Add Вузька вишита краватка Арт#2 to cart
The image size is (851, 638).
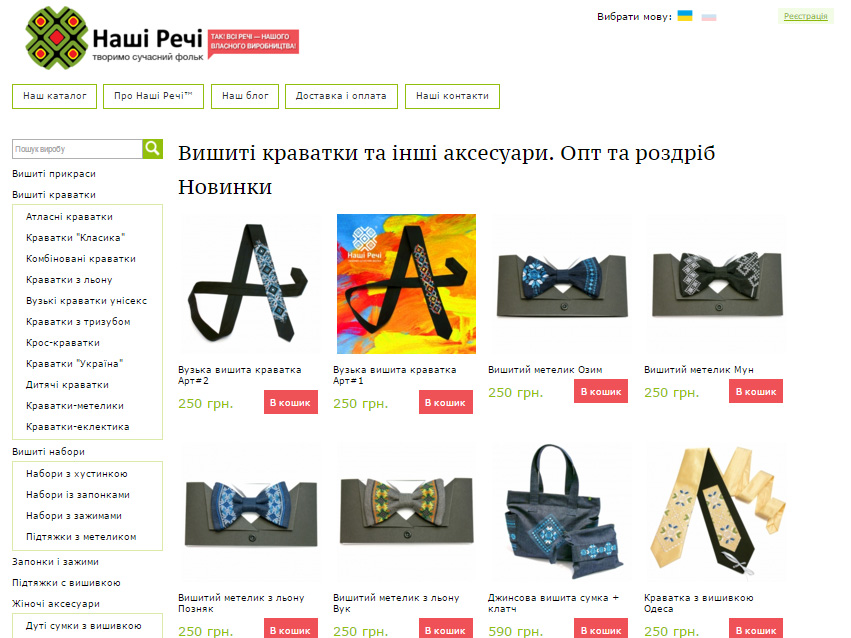[291, 402]
